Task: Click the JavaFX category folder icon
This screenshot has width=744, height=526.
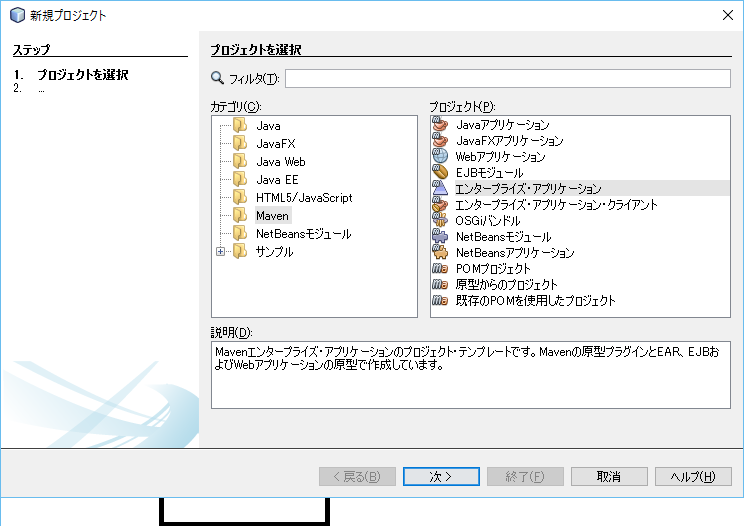Action: coord(240,143)
